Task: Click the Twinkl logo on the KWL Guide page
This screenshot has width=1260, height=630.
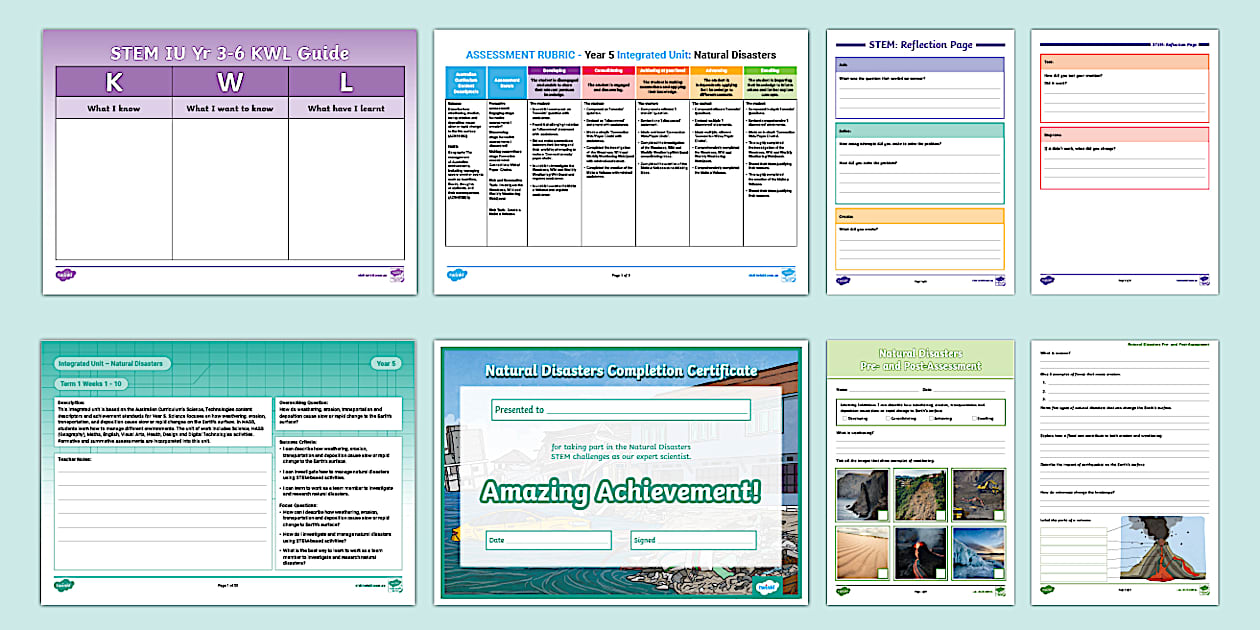Action: point(65,275)
